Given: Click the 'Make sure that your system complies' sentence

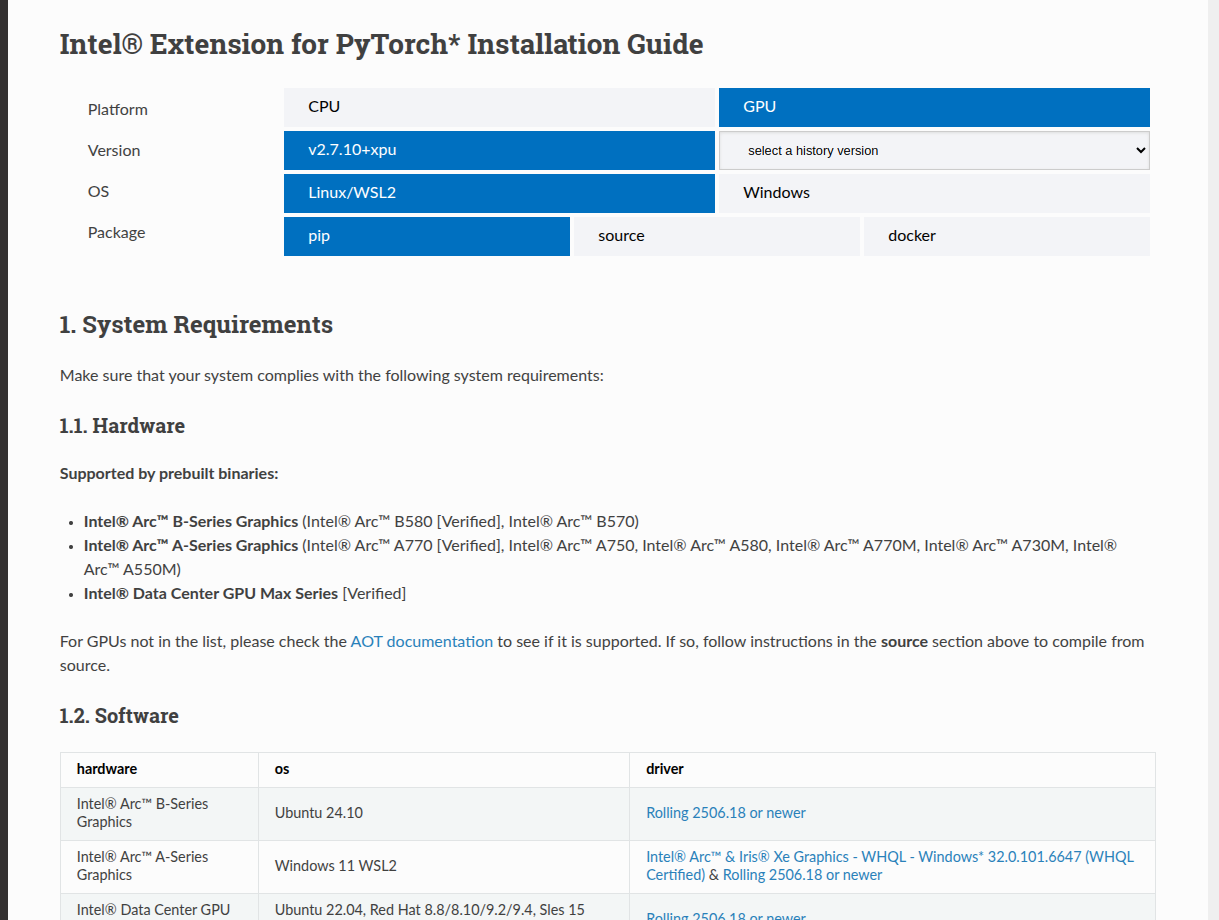Looking at the screenshot, I should click(x=332, y=376).
